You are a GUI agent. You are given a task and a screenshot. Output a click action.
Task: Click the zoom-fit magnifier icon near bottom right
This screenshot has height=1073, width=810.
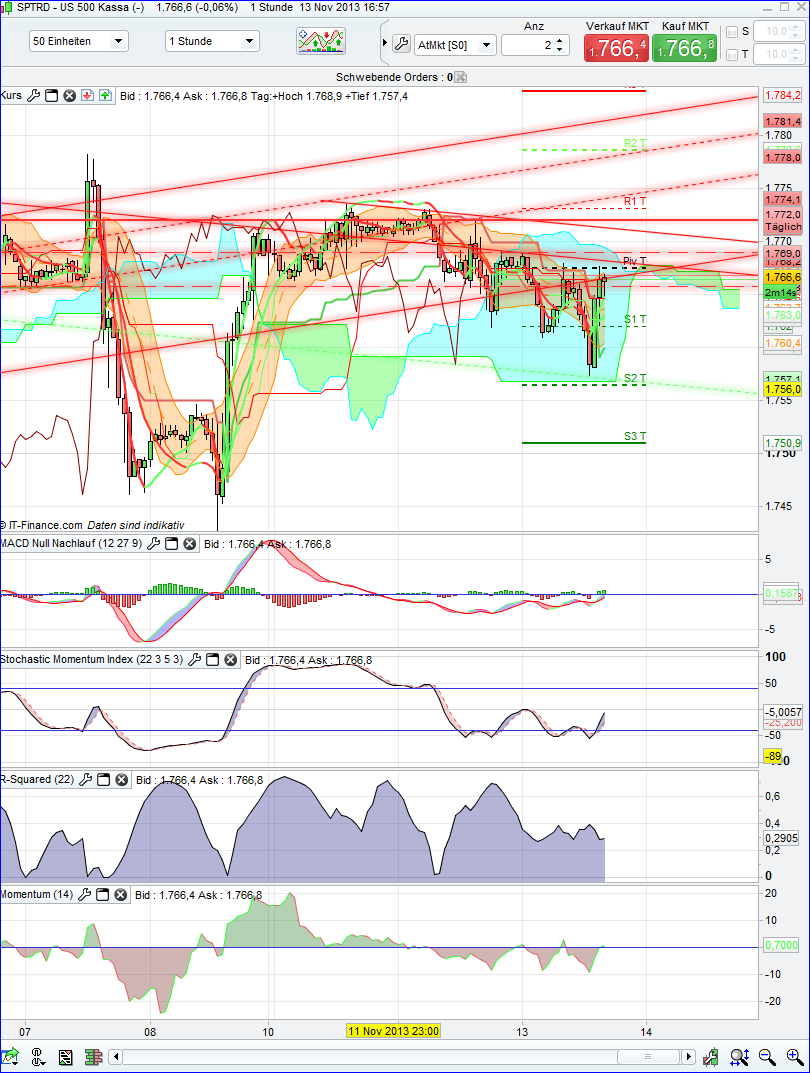click(x=741, y=1057)
